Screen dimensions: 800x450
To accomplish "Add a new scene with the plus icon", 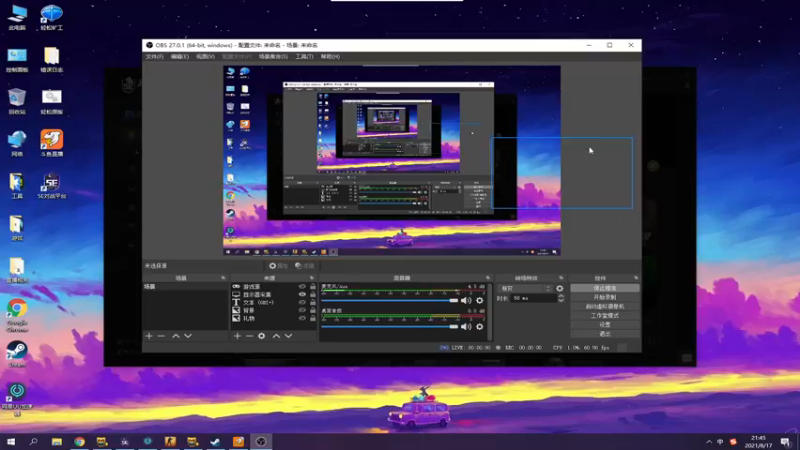I will (149, 336).
